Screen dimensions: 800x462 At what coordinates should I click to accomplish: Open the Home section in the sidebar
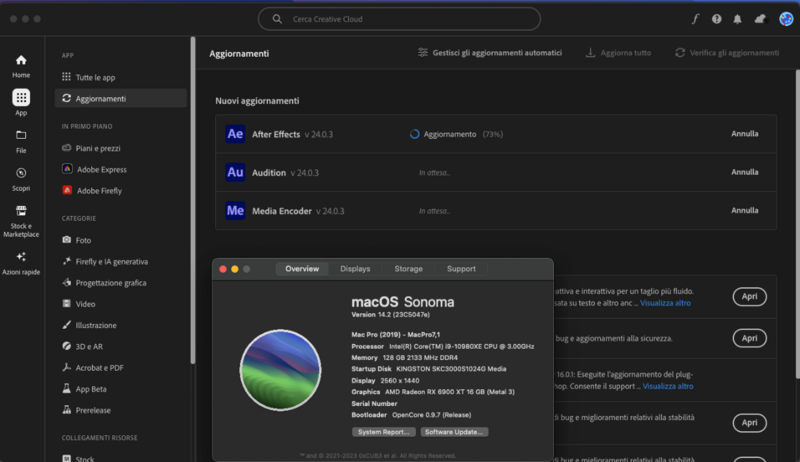pos(21,65)
